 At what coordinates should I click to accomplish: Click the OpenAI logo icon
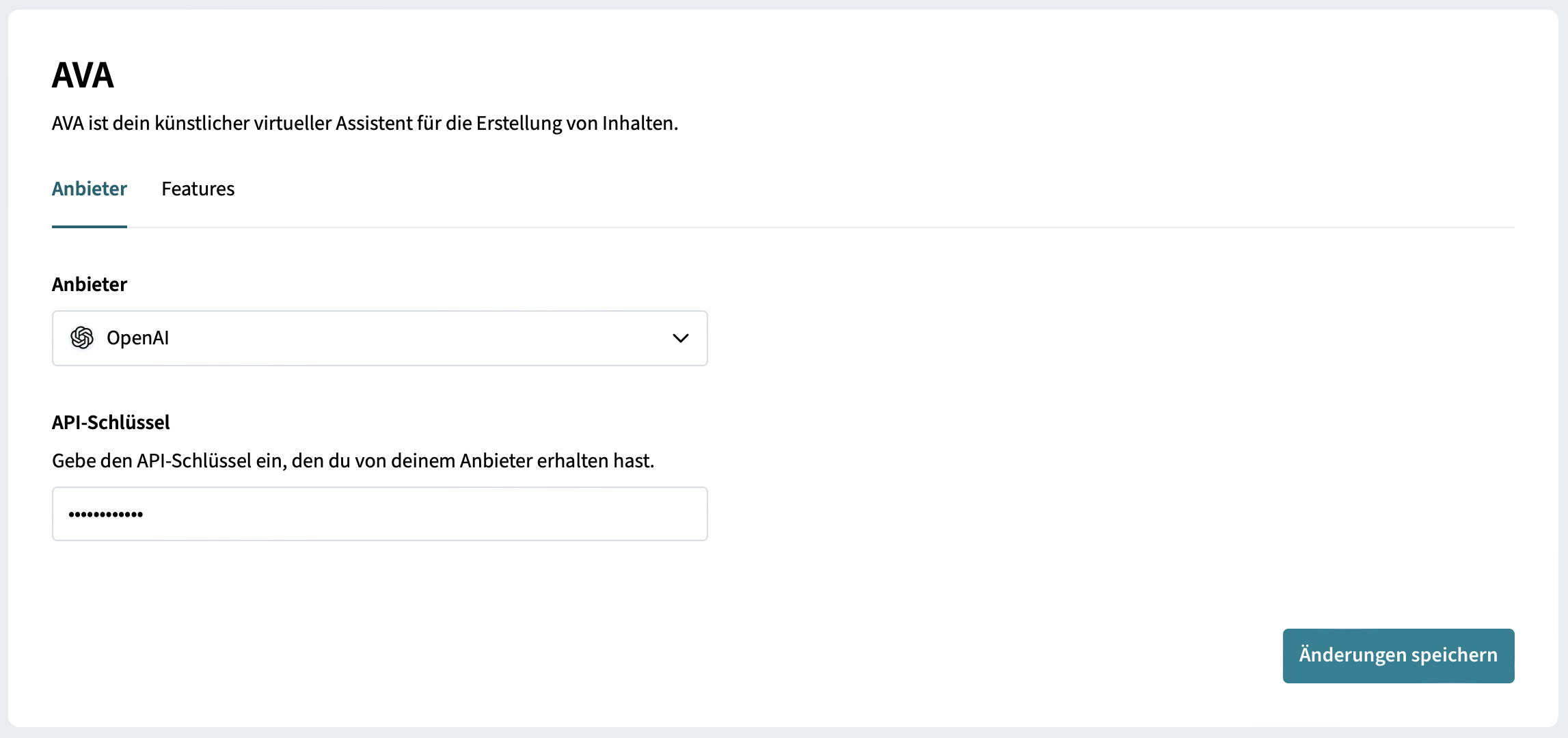coord(82,338)
